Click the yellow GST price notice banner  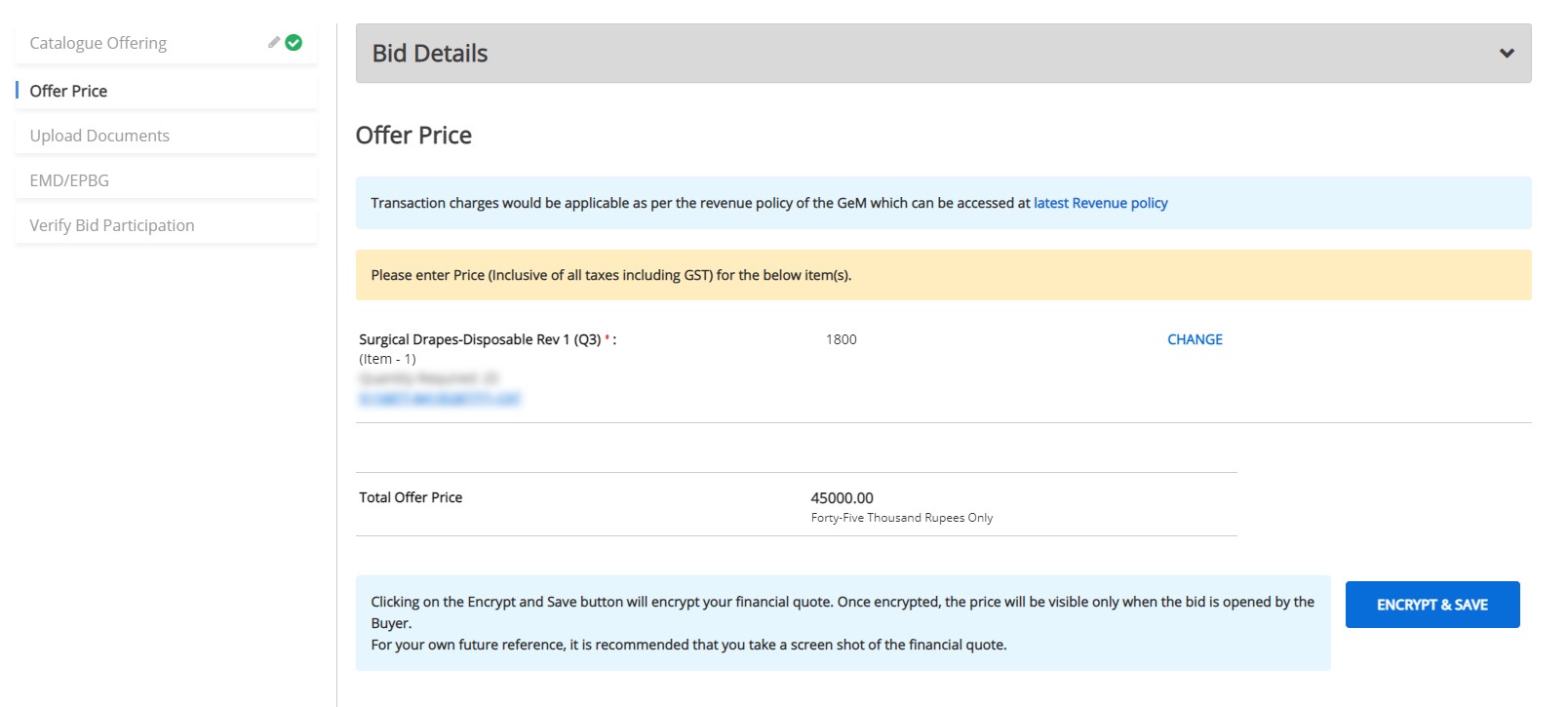coord(943,275)
